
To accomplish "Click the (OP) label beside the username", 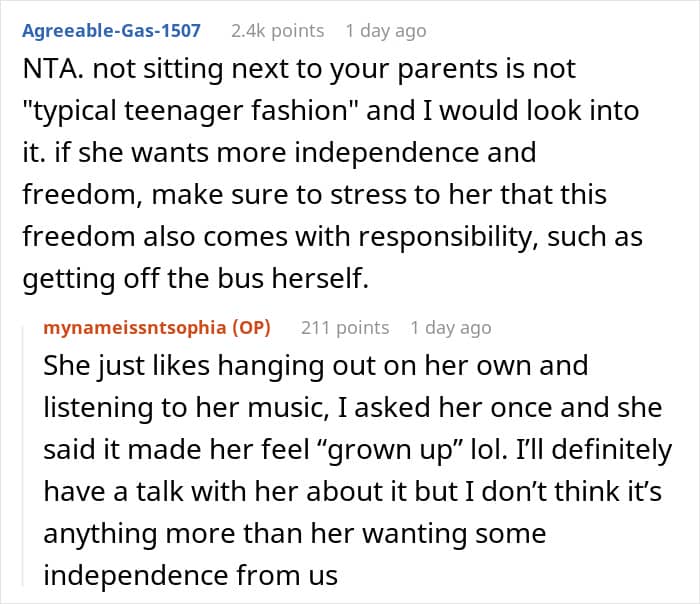I will tap(251, 328).
